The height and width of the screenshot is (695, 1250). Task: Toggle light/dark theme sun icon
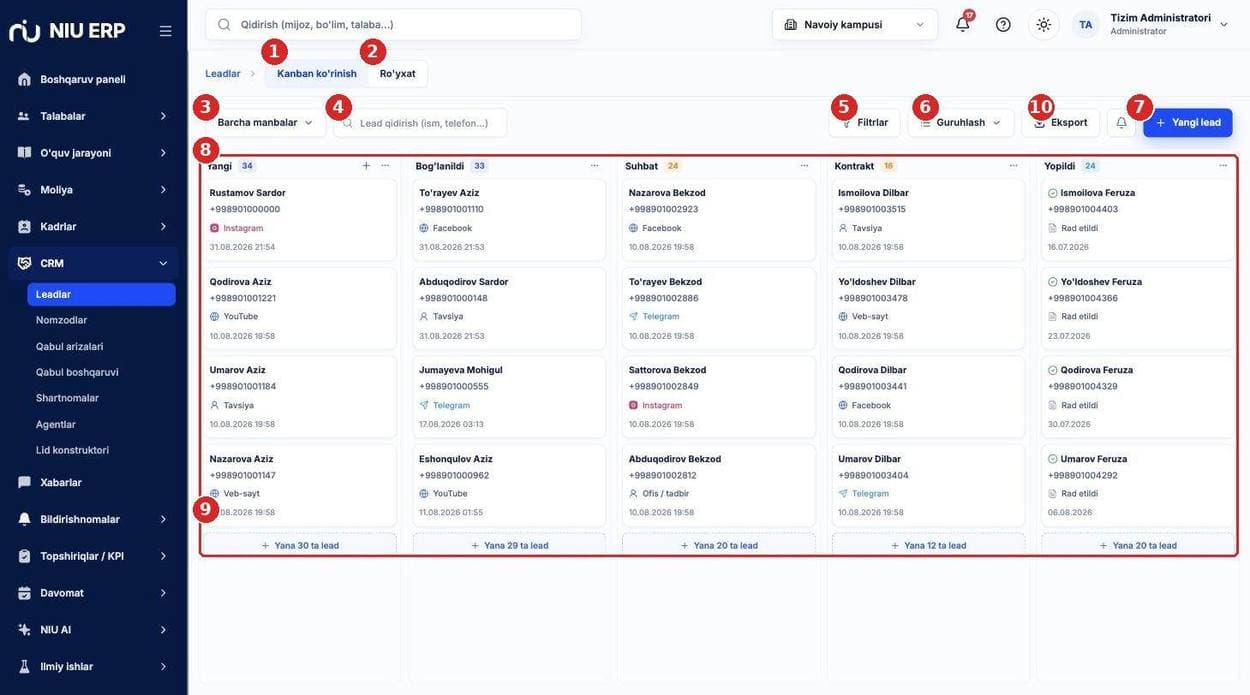[1044, 24]
